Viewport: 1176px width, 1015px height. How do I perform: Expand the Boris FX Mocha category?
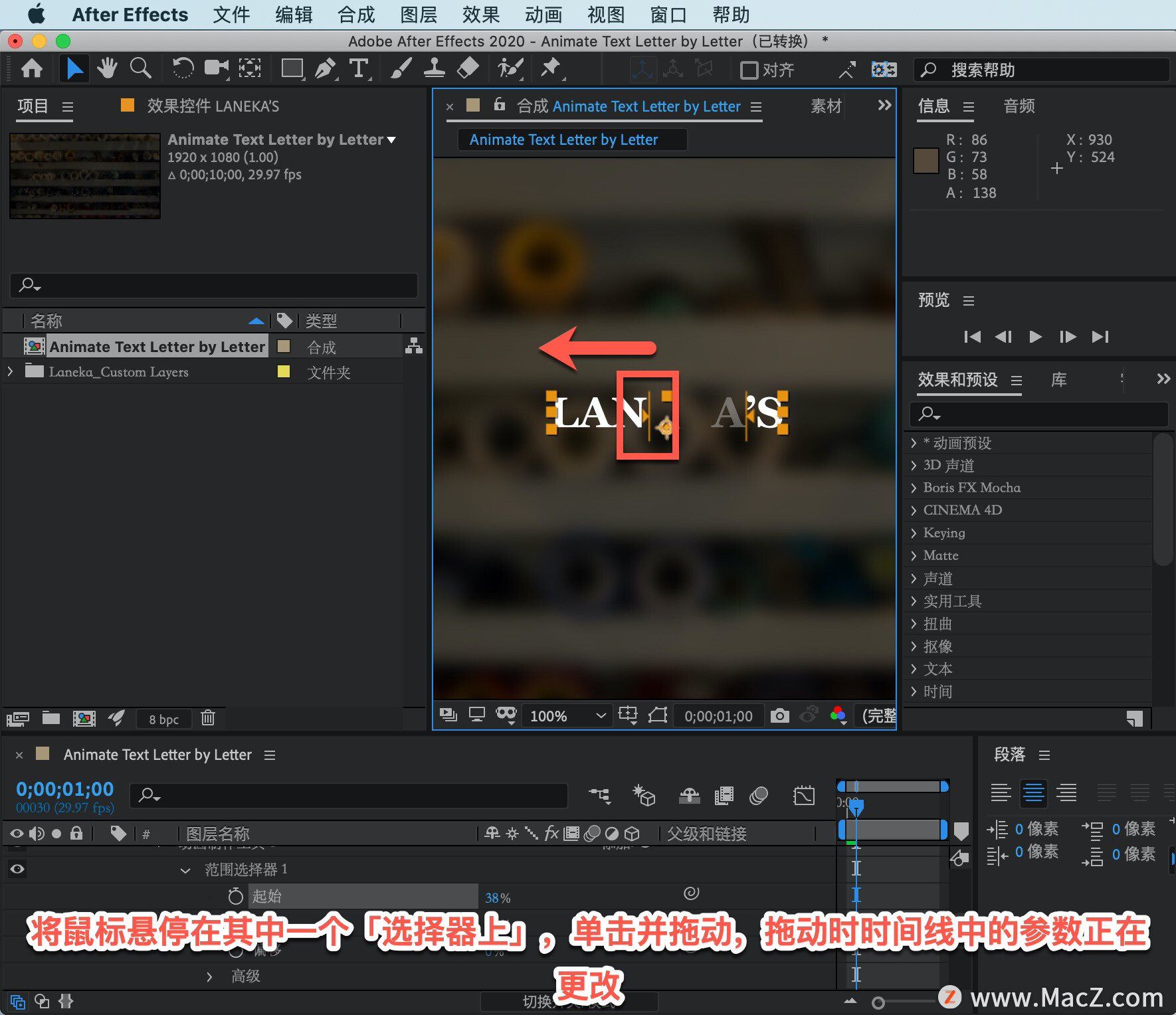tap(914, 488)
